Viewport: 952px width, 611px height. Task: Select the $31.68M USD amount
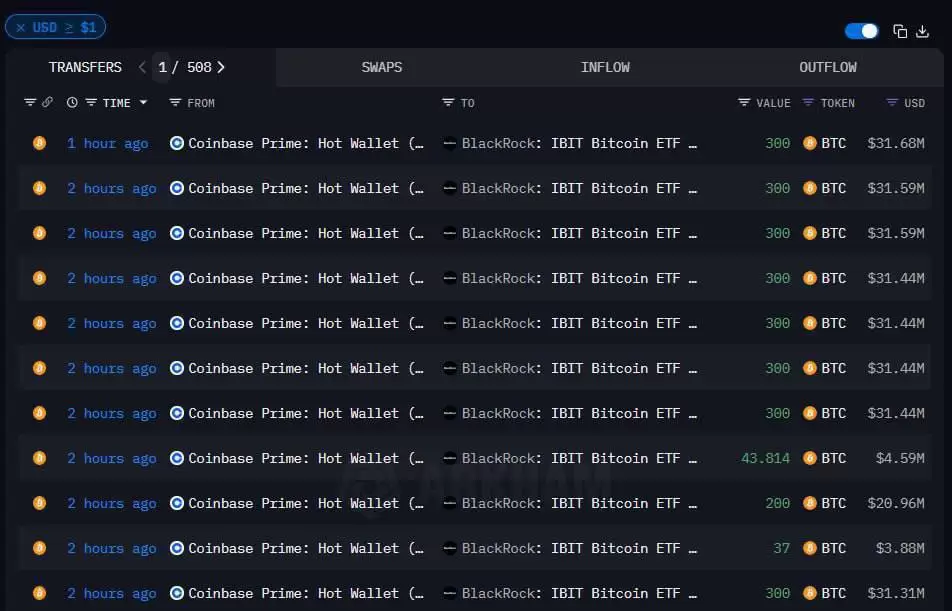(x=896, y=143)
